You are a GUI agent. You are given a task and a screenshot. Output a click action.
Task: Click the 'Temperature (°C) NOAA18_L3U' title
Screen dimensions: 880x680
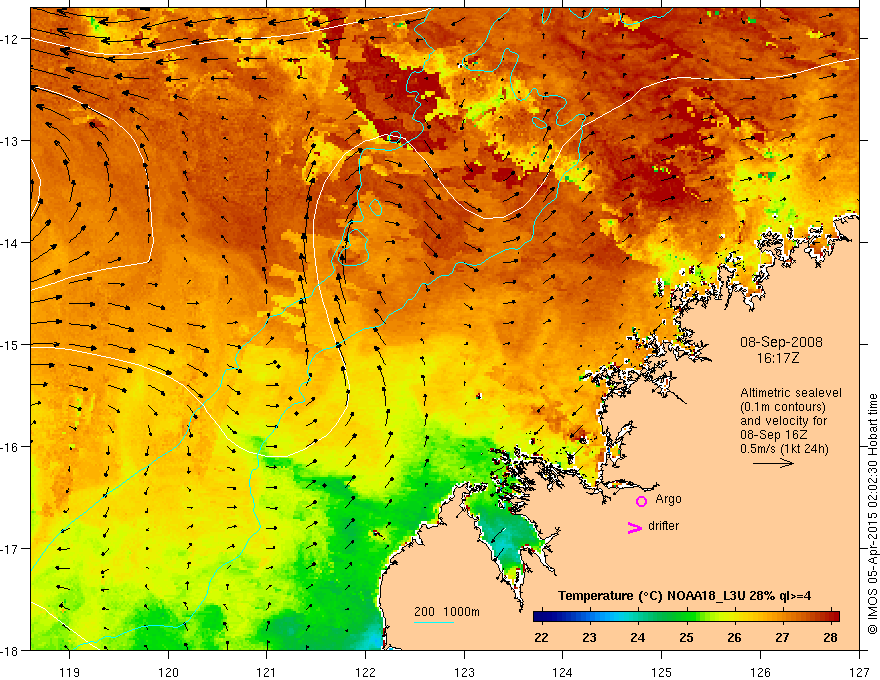652,595
